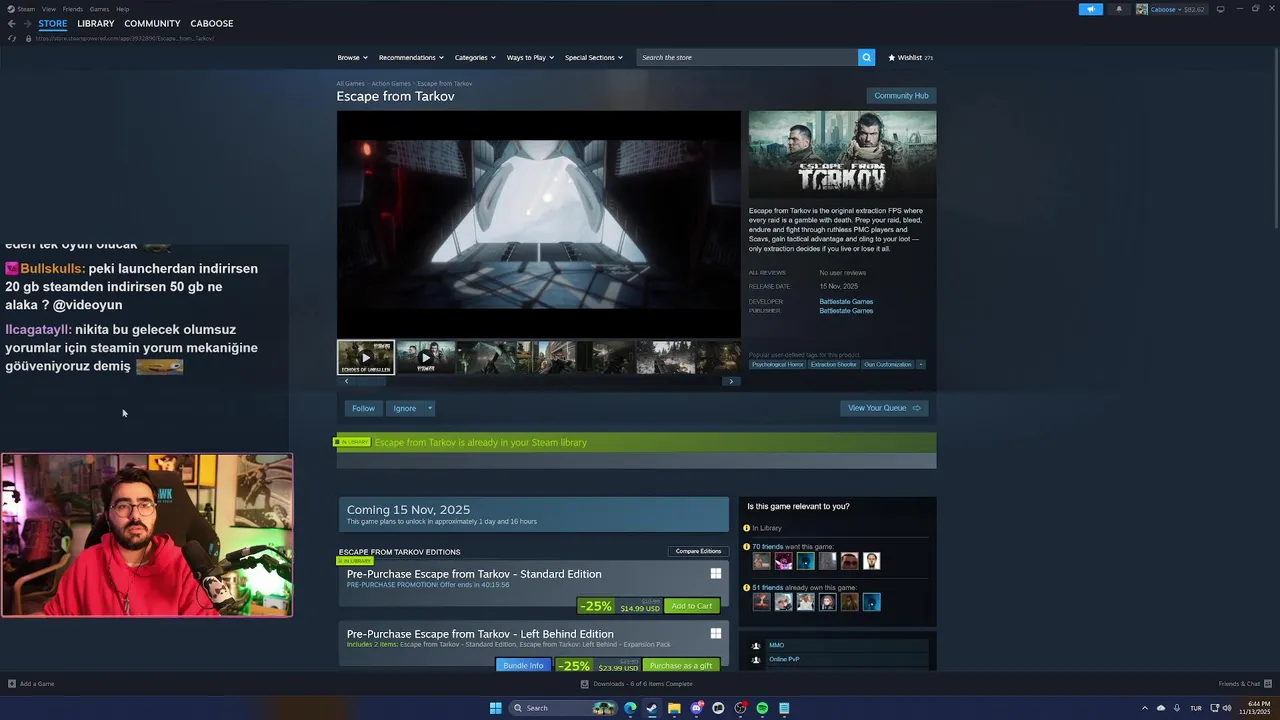The image size is (1280, 720).
Task: Reload the store page
Action: 12,38
